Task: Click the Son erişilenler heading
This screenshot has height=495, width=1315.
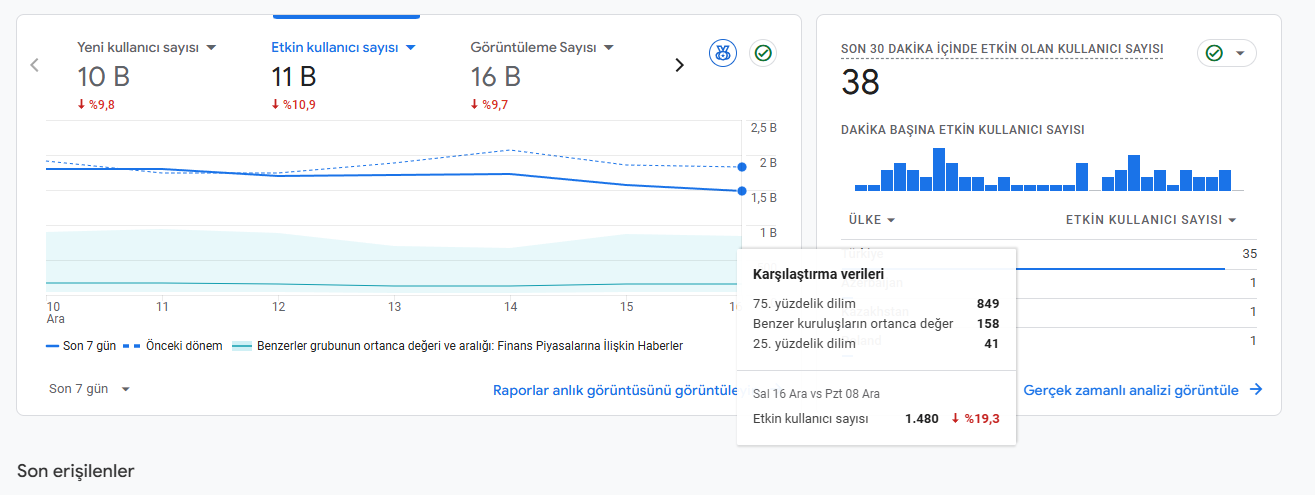Action: coord(76,471)
